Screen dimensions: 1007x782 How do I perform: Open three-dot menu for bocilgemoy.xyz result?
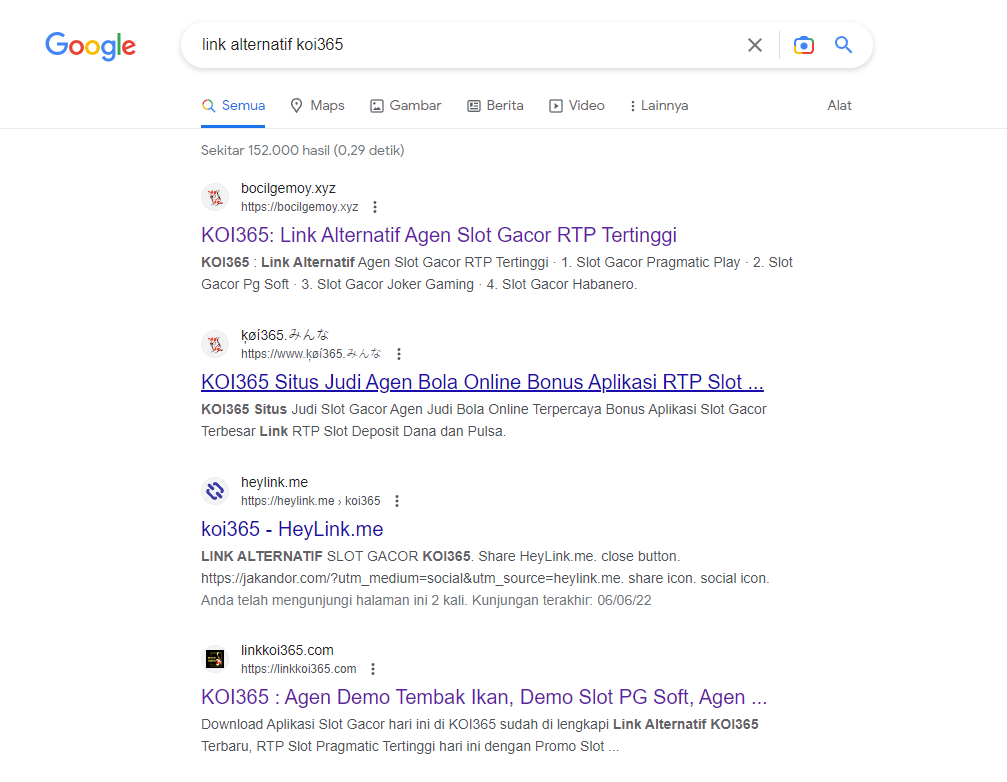[x=375, y=207]
